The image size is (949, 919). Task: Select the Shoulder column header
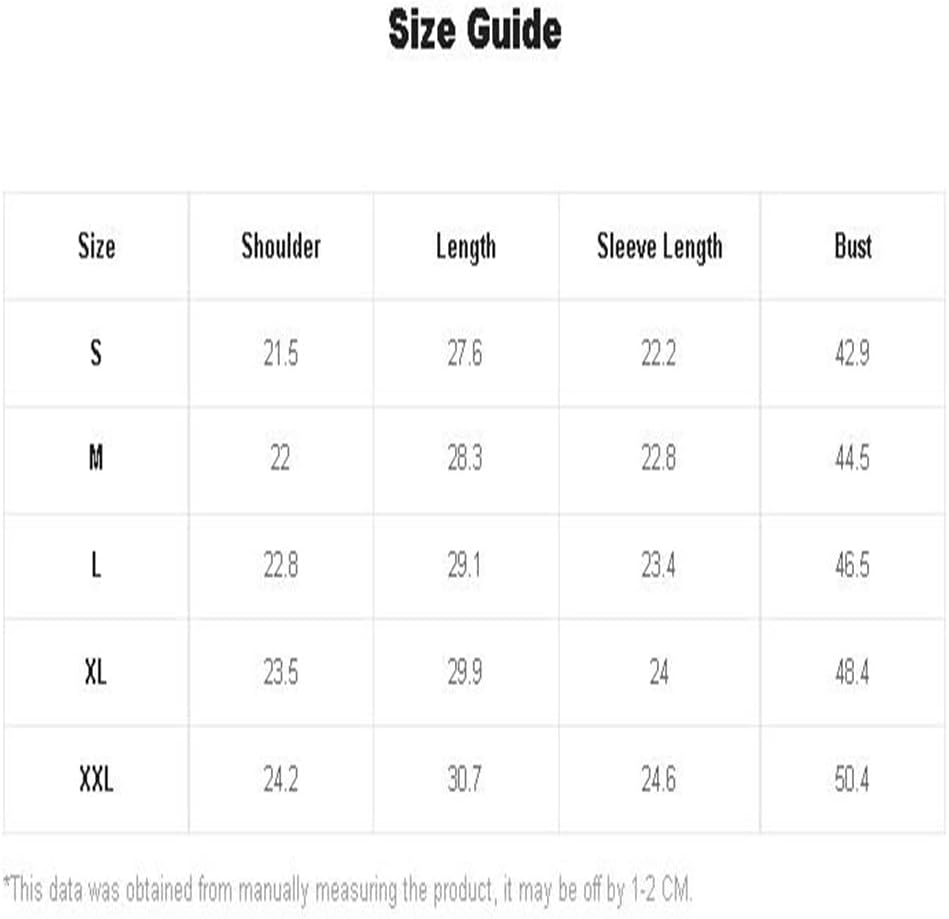(281, 246)
